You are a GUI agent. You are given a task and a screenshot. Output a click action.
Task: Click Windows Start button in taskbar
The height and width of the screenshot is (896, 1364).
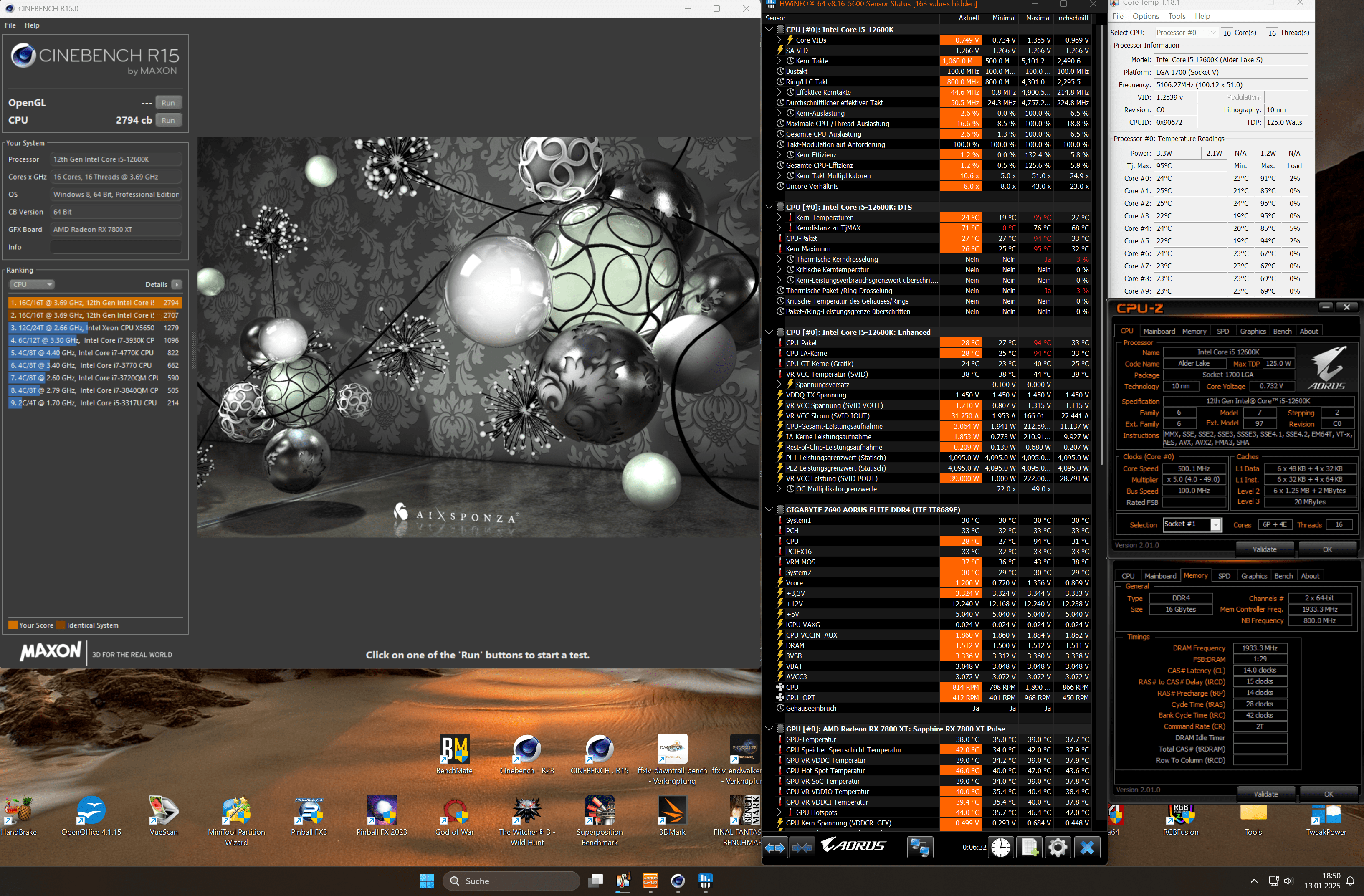pyautogui.click(x=426, y=881)
